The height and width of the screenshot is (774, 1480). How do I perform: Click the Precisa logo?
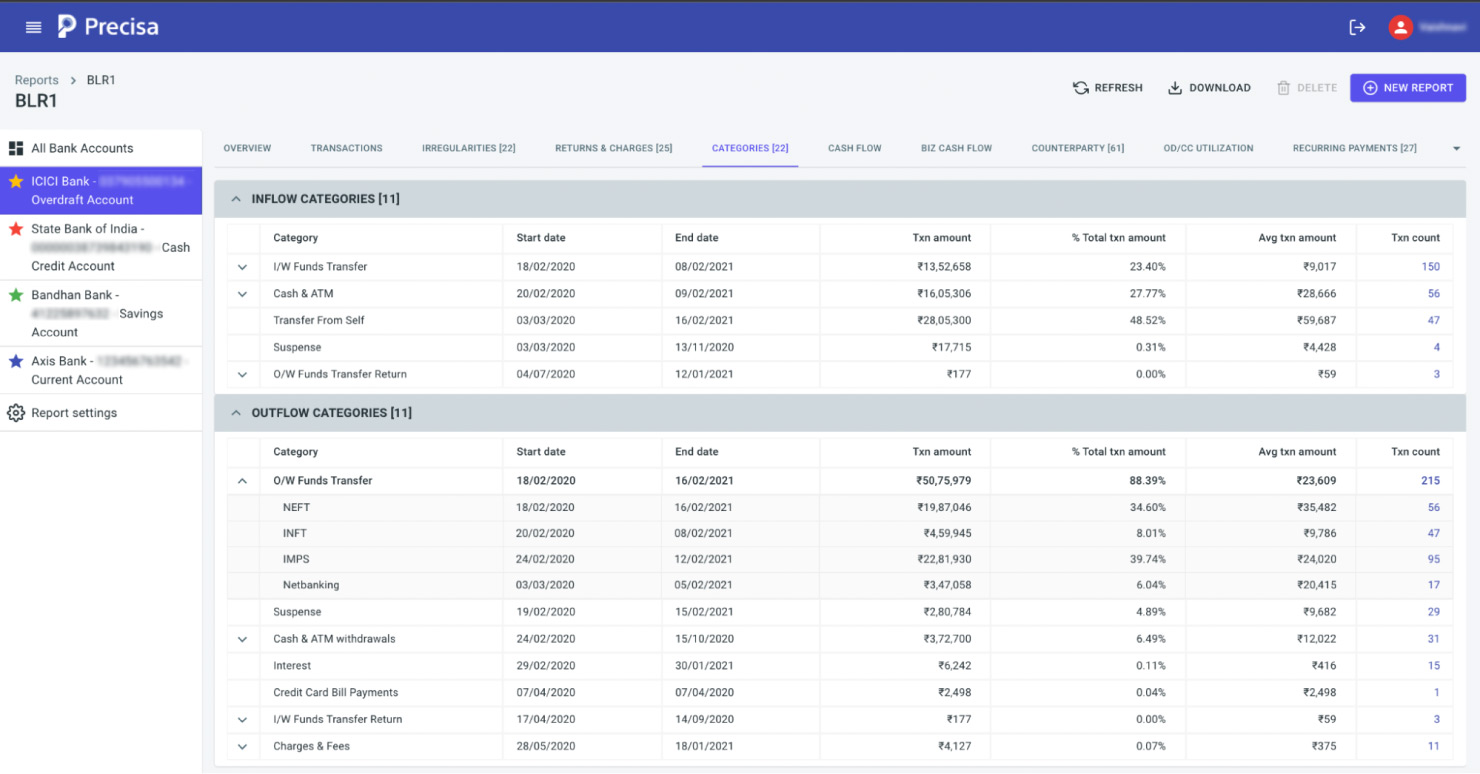pos(107,26)
